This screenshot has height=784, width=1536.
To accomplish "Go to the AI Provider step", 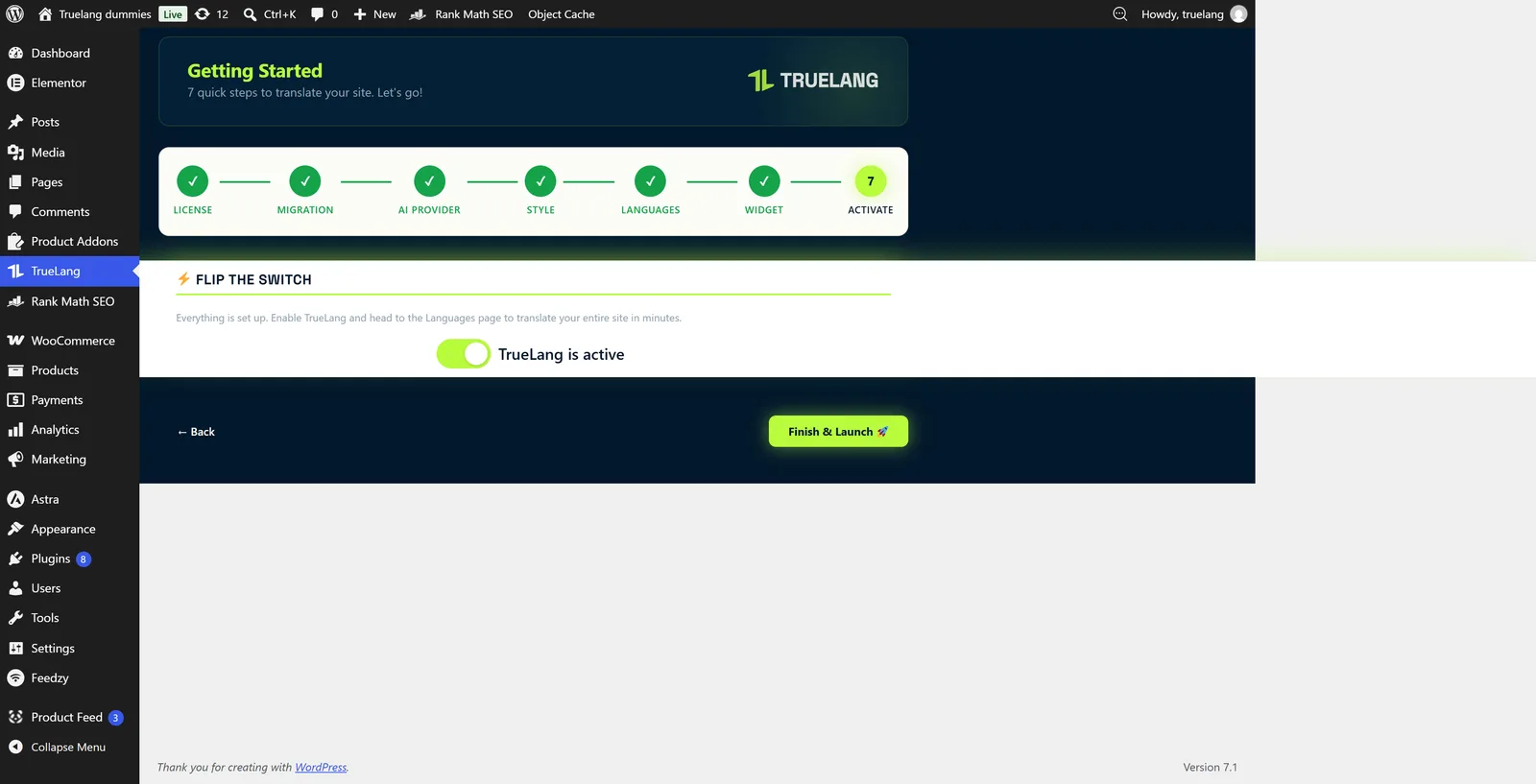I will tap(429, 191).
